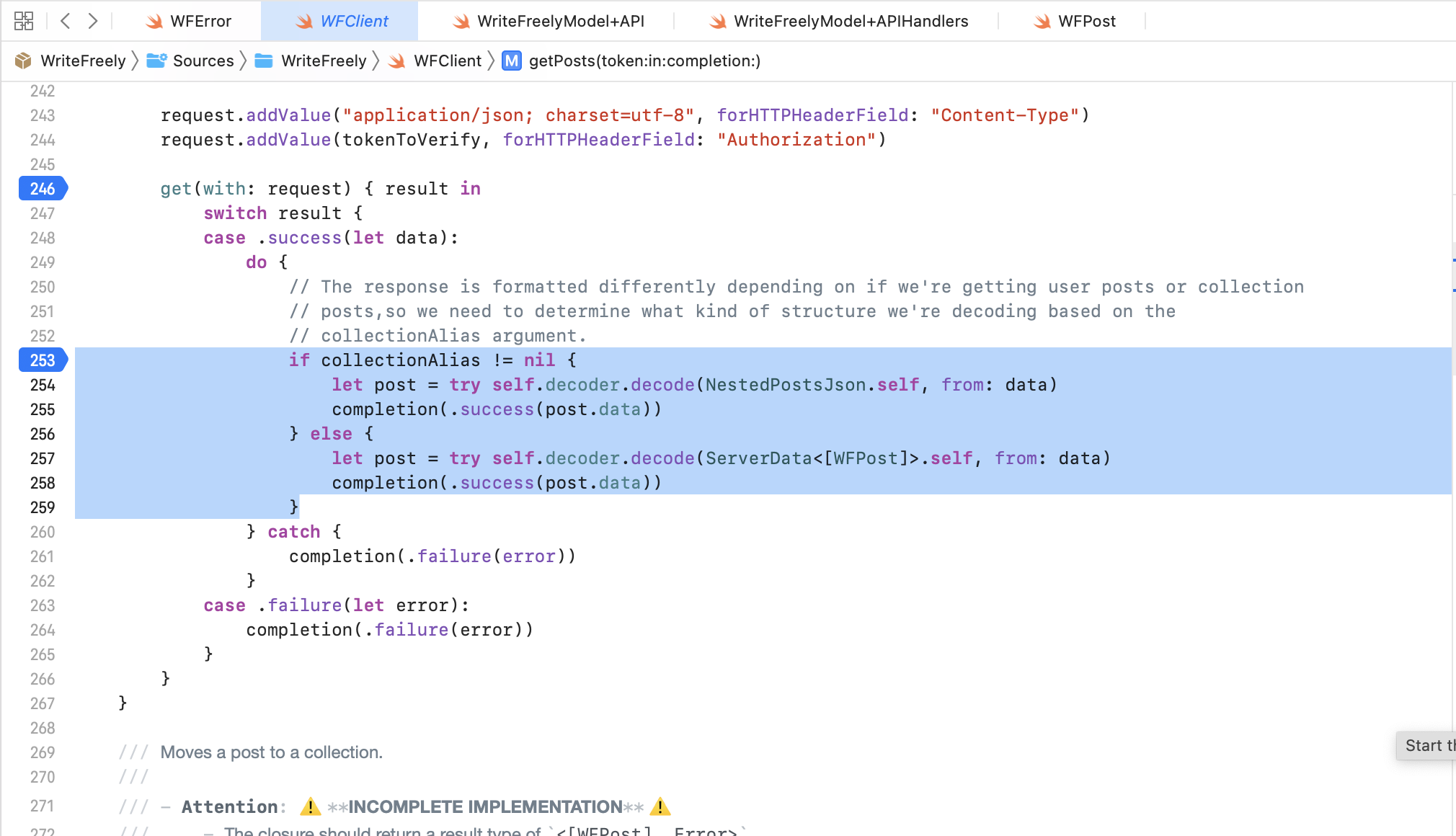Go forward in editor history
The image size is (1456, 836).
(92, 21)
